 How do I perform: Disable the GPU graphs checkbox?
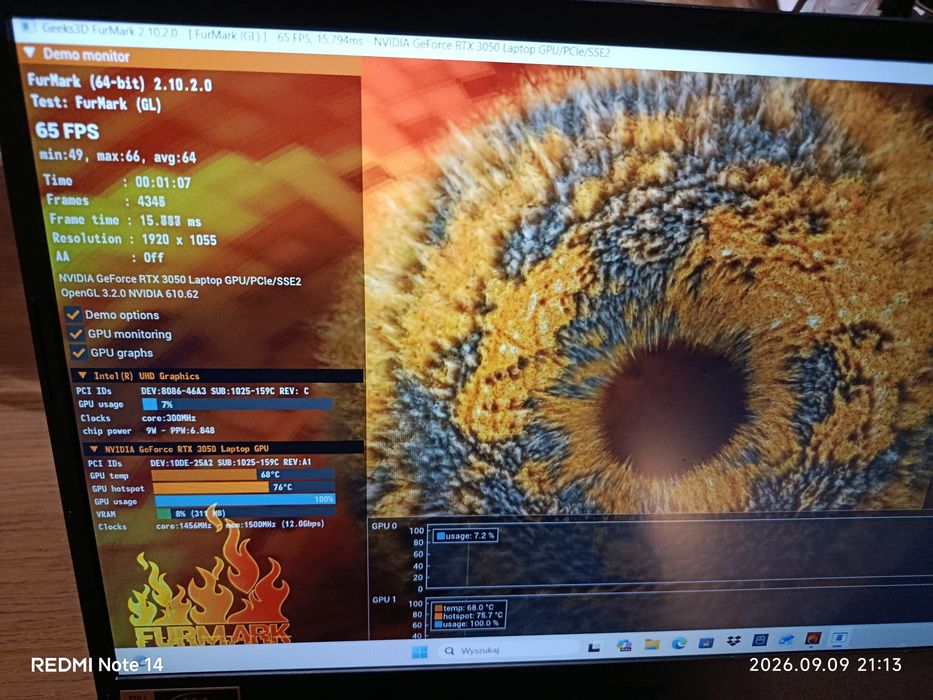[78, 352]
